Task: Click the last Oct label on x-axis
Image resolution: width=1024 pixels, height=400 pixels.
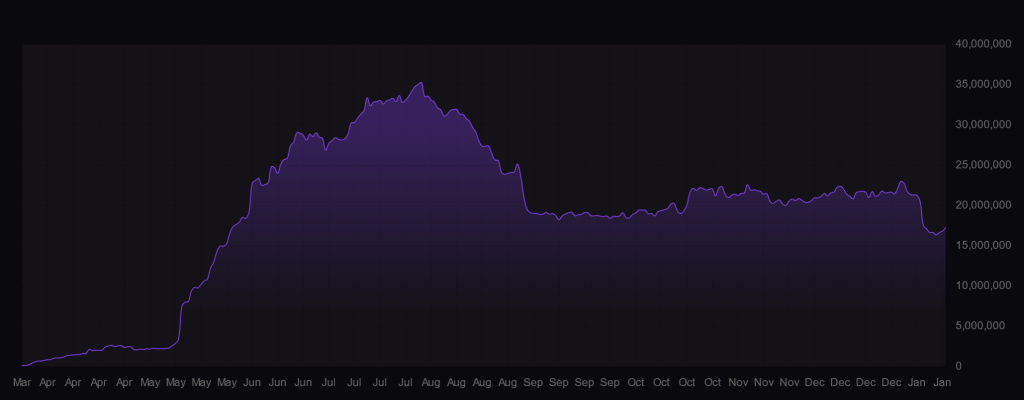Action: [712, 382]
